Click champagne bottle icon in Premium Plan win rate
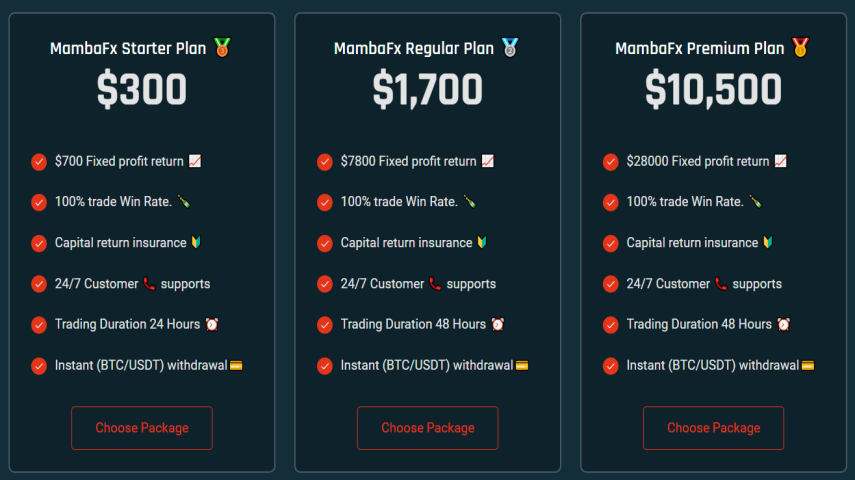The height and width of the screenshot is (480, 855). (x=755, y=202)
